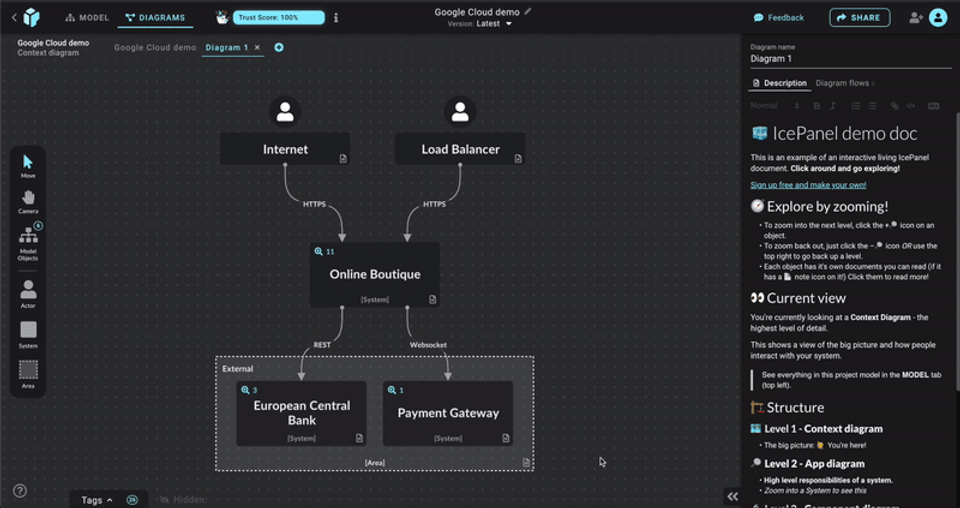Screen dimensions: 960x508
Task: Click the Diagram name input field
Action: (x=850, y=59)
